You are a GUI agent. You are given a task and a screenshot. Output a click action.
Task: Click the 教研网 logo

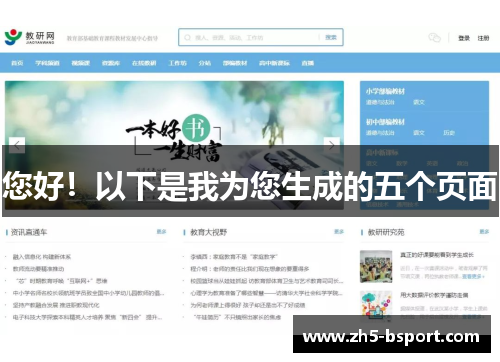tap(30, 37)
